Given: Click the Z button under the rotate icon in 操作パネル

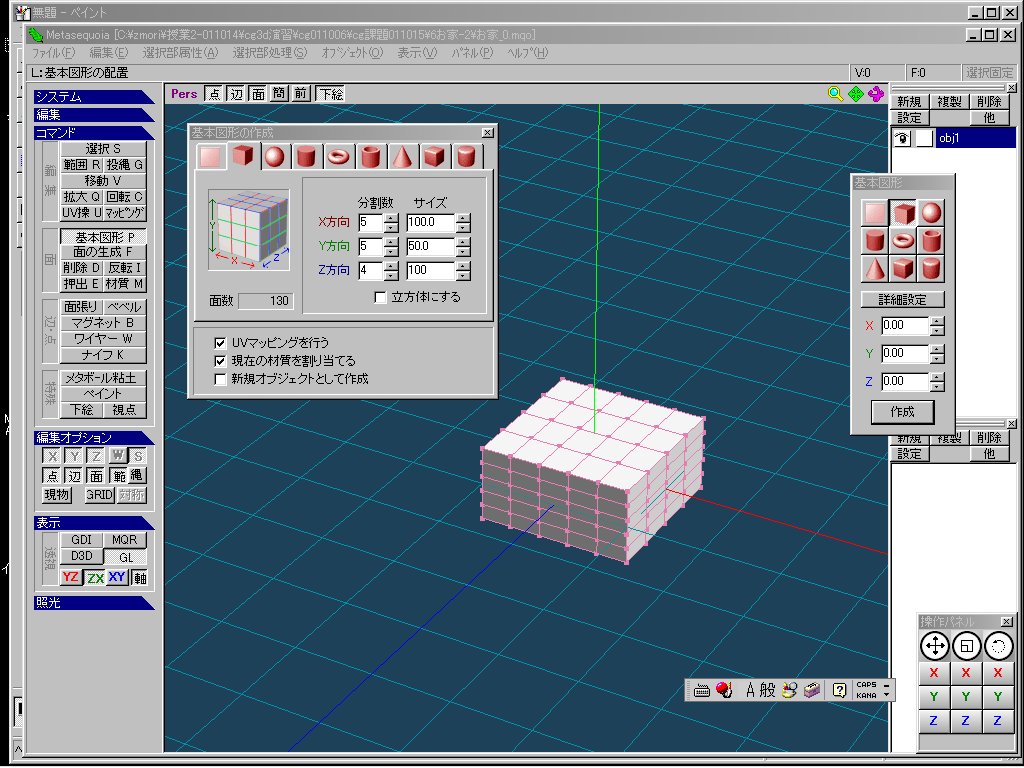Looking at the screenshot, I should (998, 721).
